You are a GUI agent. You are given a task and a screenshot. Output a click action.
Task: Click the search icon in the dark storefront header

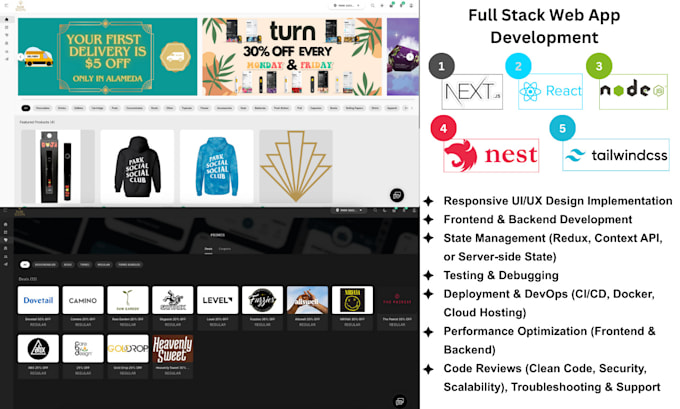click(375, 210)
